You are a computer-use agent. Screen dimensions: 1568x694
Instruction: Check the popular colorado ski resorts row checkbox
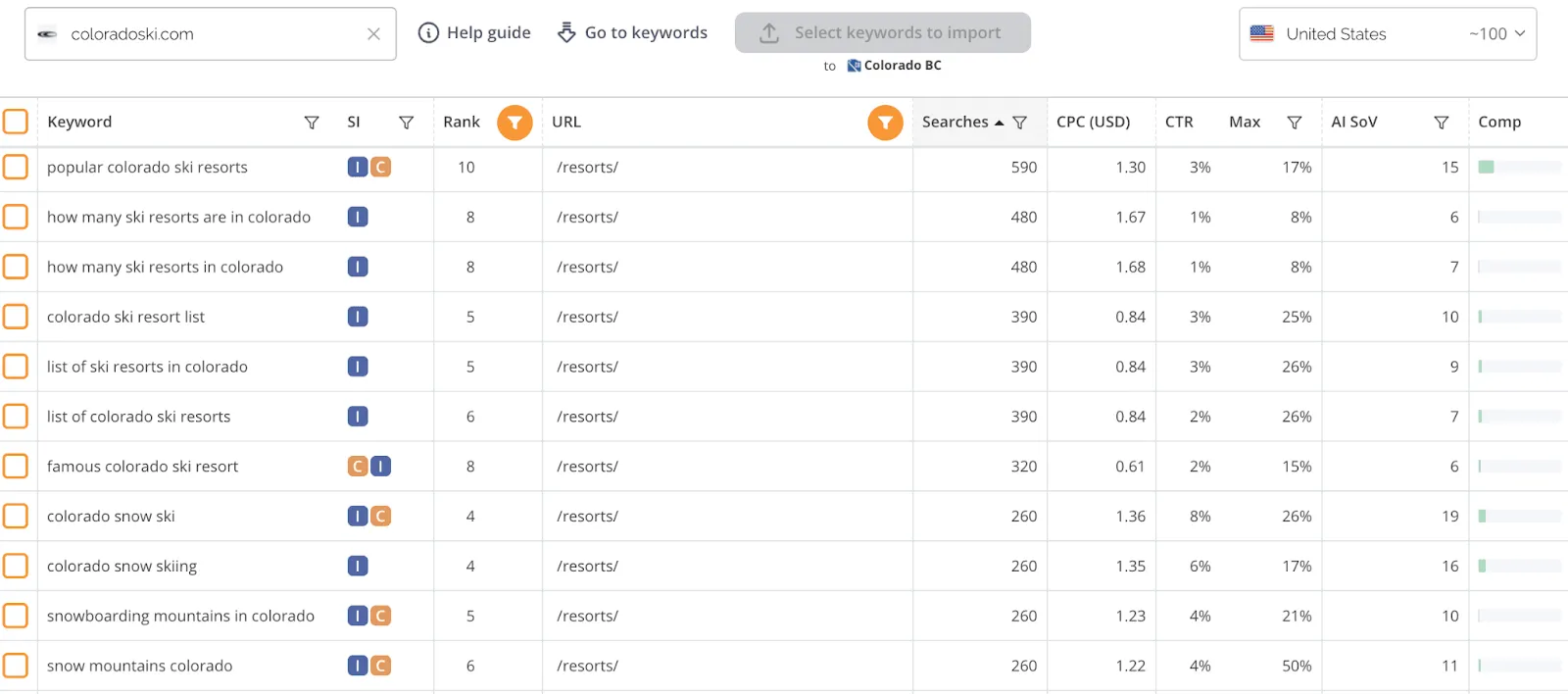[16, 167]
